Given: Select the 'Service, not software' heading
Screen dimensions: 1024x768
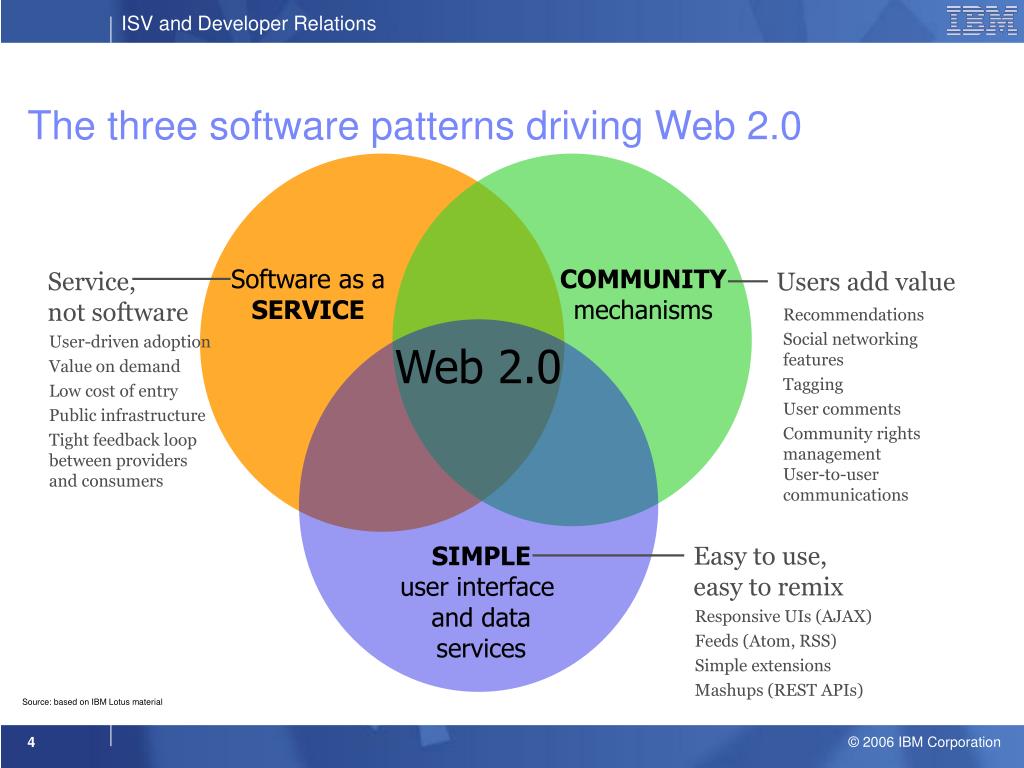Looking at the screenshot, I should [118, 297].
